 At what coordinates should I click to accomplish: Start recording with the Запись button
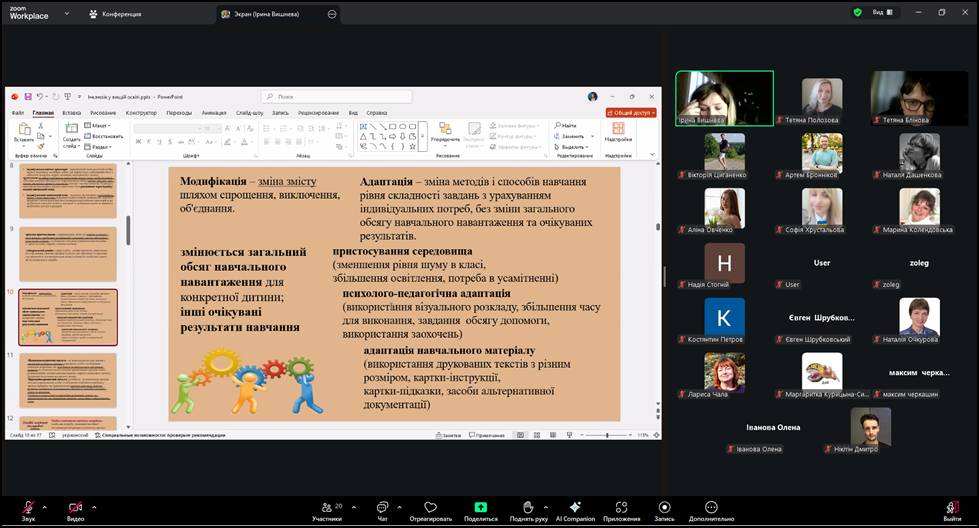664,508
